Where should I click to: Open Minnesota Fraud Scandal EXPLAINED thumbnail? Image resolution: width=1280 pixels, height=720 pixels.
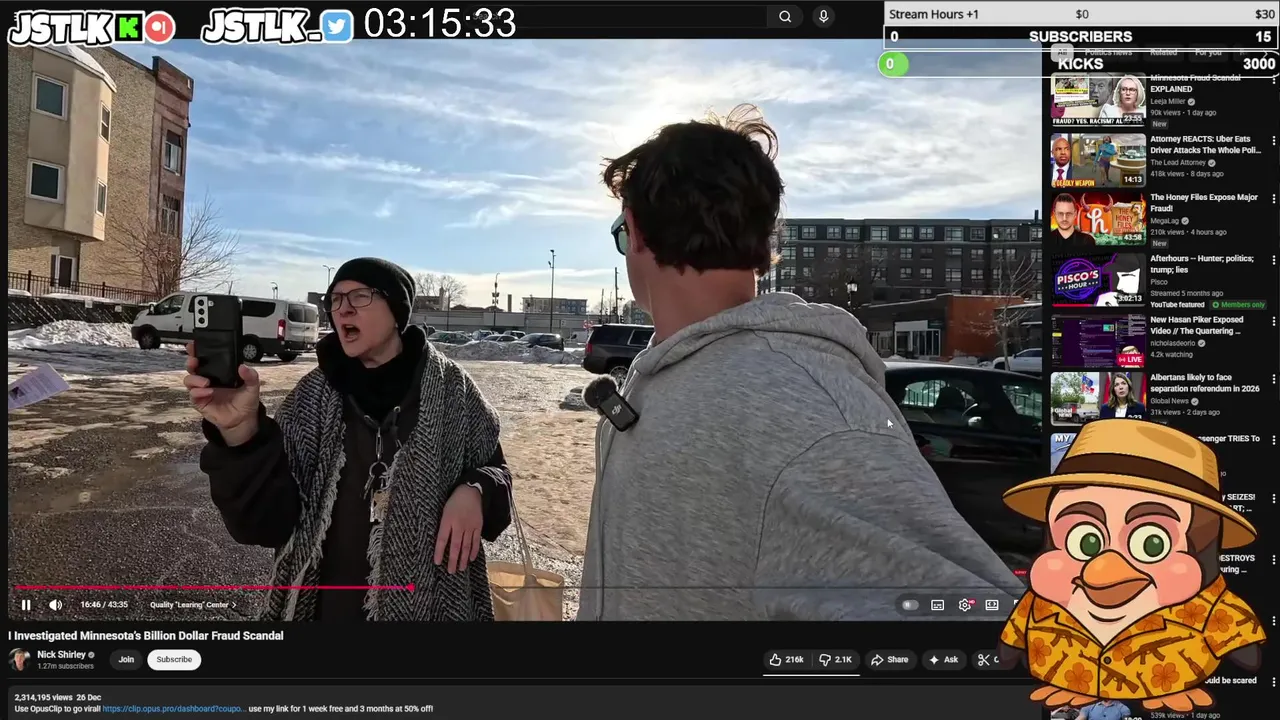pos(1098,102)
